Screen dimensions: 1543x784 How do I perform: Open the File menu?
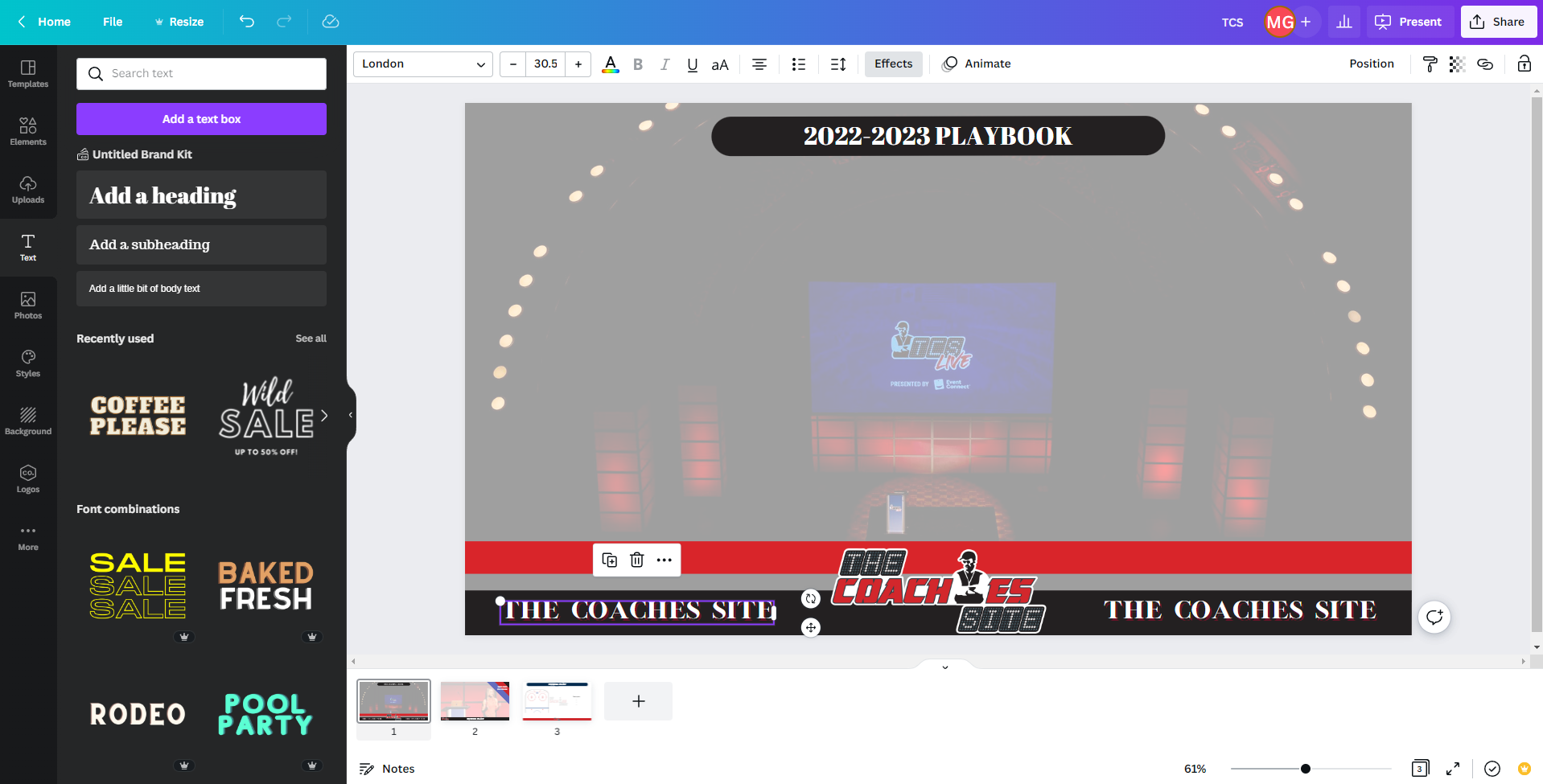coord(113,22)
